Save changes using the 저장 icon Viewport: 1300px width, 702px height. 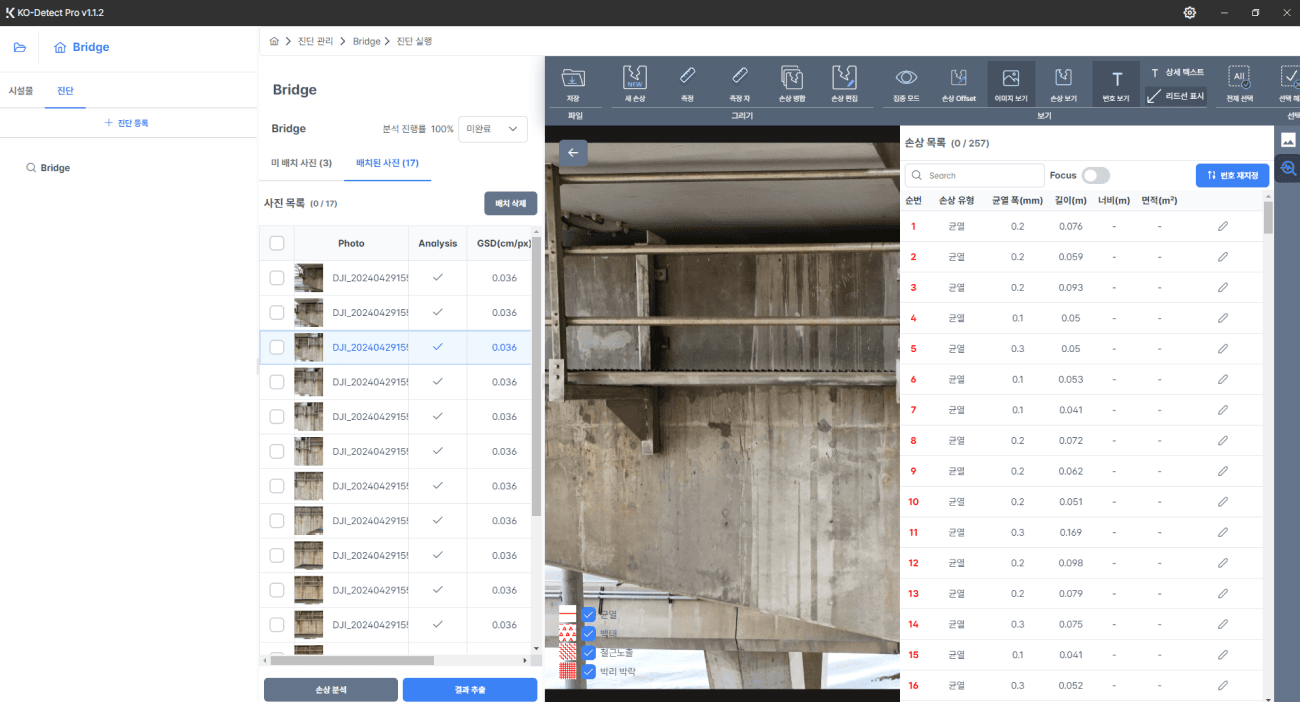[571, 82]
